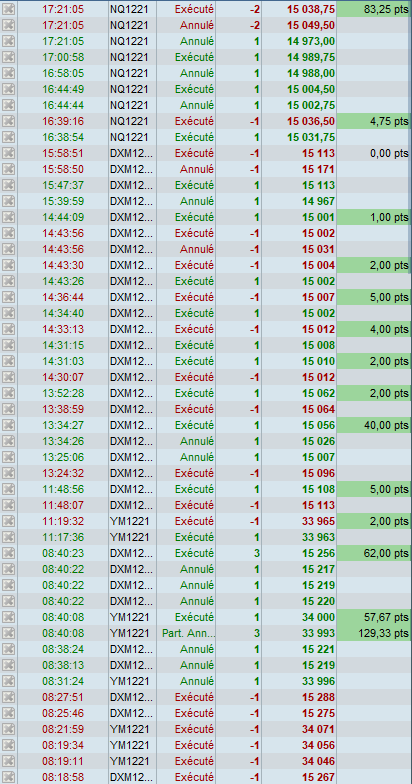Click the price 15 221

point(318,649)
